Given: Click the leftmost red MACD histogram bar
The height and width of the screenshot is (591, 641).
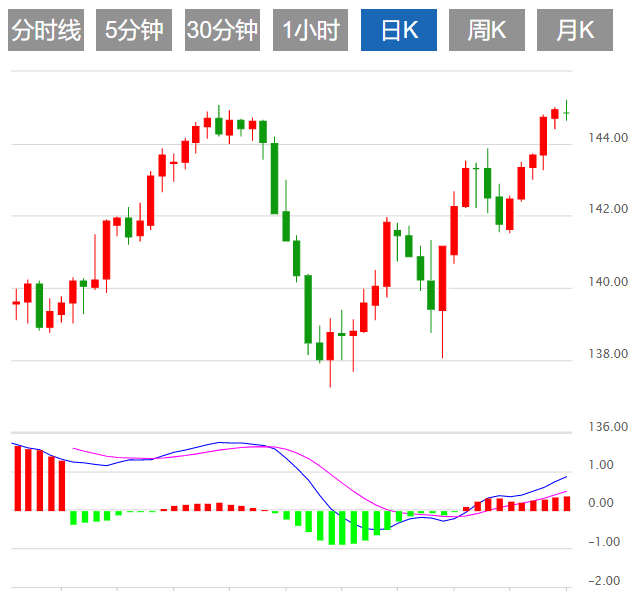Looking at the screenshot, I should (17, 478).
